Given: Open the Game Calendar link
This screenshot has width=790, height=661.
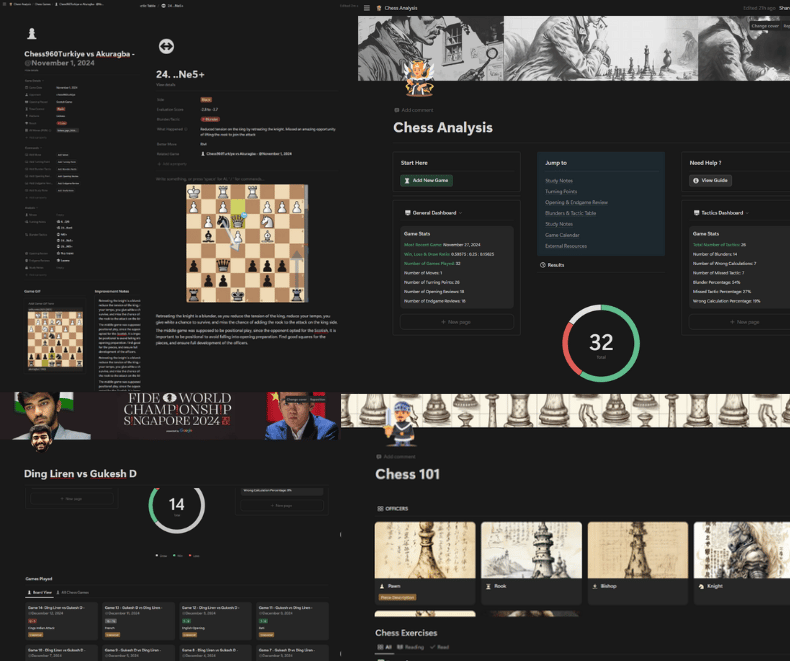Looking at the screenshot, I should 562,235.
